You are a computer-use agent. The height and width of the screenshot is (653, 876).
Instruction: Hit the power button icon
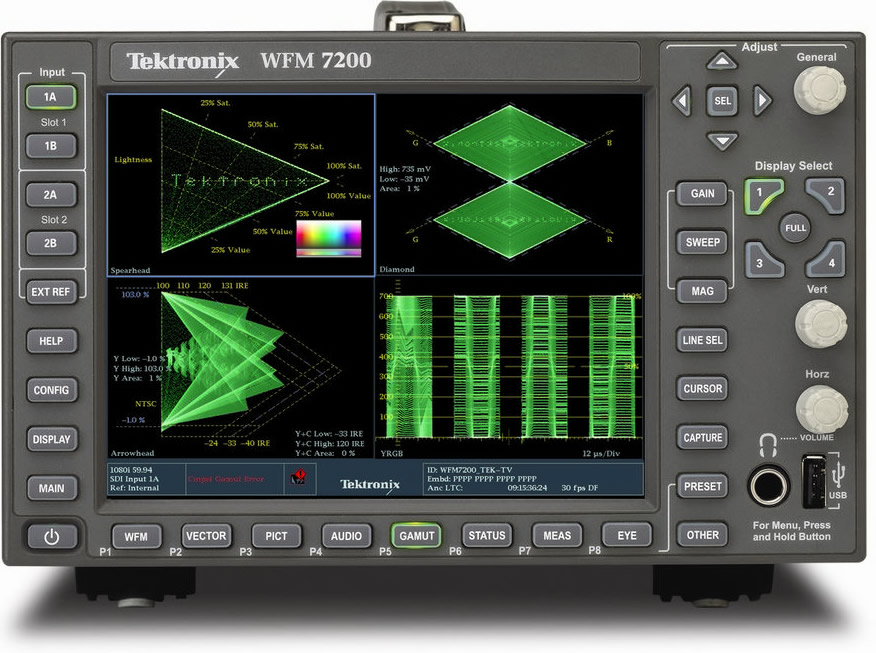(x=51, y=537)
